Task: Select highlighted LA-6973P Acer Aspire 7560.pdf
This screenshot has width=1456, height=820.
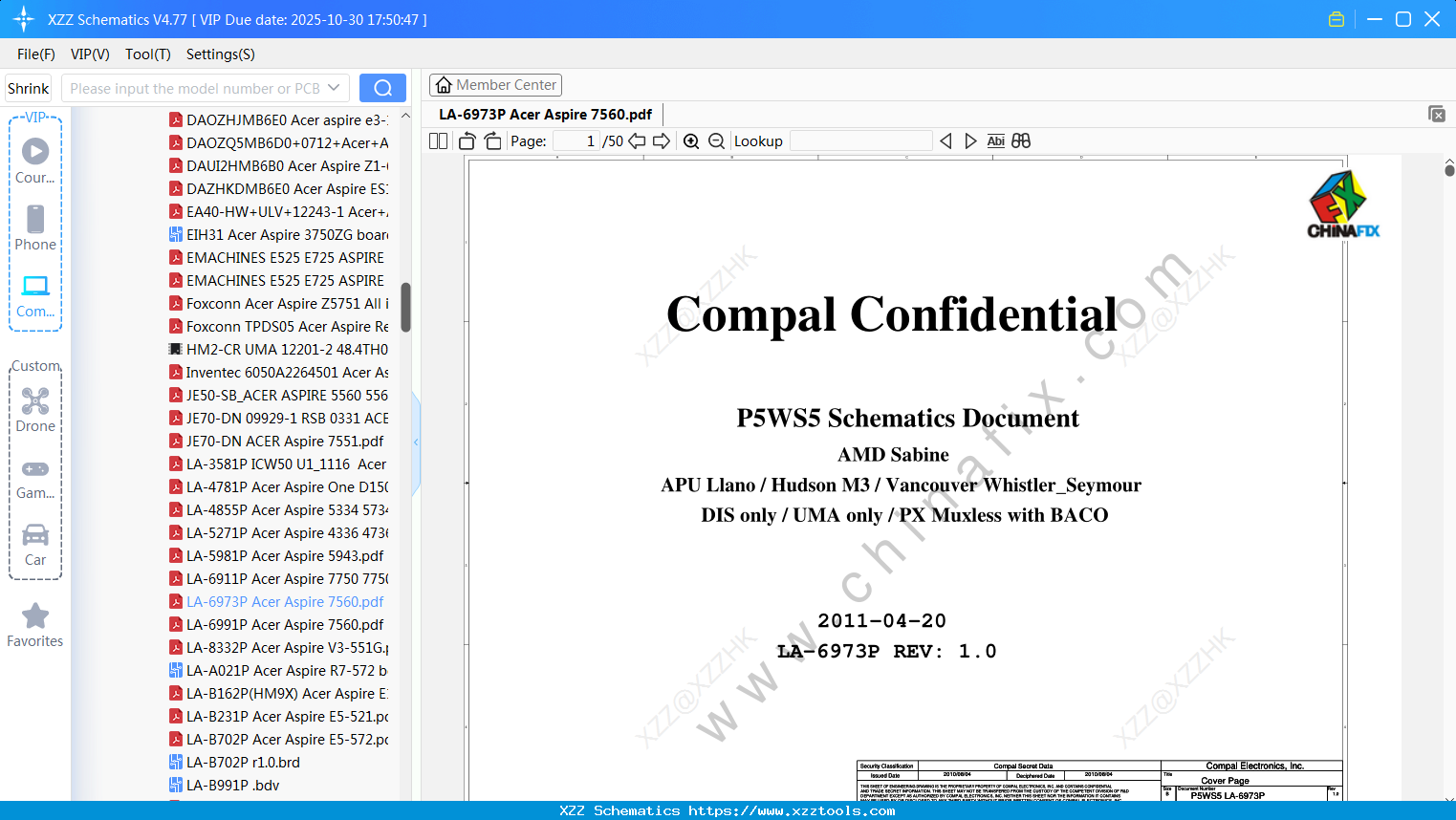Action: point(277,602)
